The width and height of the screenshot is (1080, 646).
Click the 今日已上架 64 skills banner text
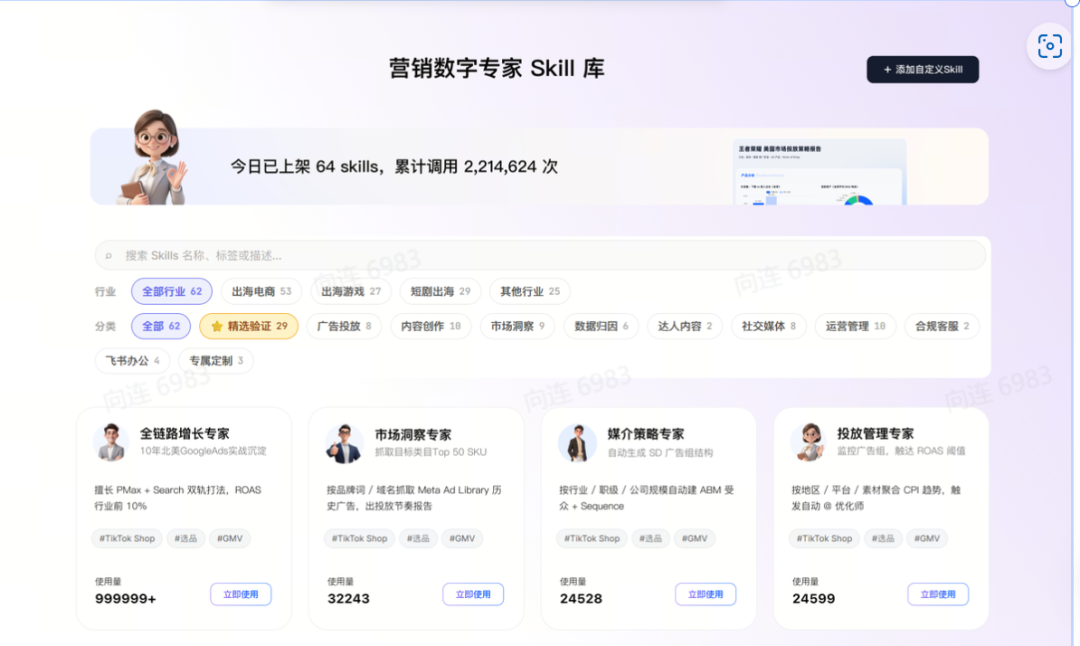(394, 167)
